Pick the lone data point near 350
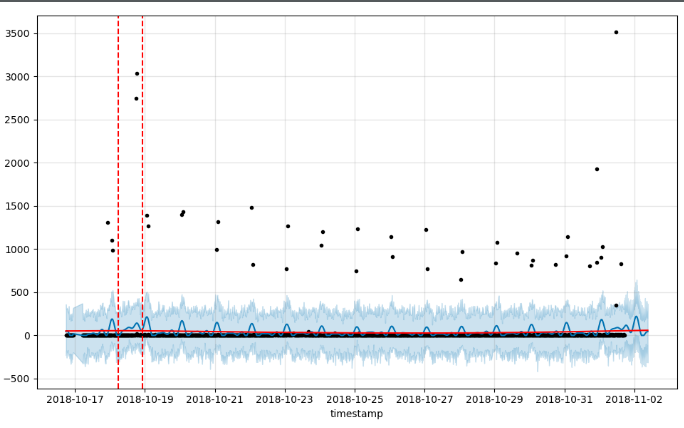Viewport: 684px width, 428px height. 616,305
